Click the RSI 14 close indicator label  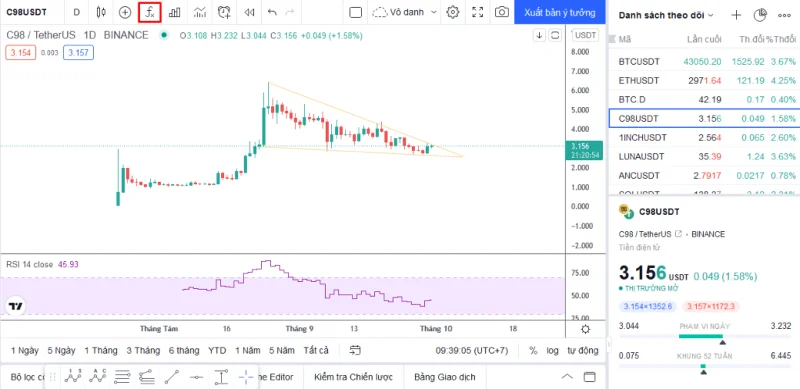point(29,264)
